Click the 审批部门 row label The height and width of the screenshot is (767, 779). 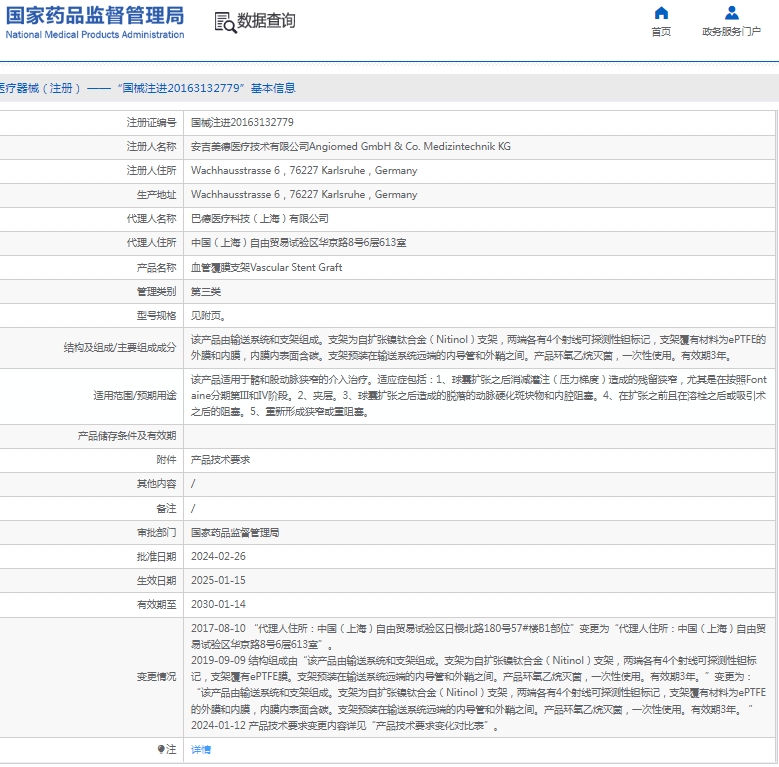point(156,533)
